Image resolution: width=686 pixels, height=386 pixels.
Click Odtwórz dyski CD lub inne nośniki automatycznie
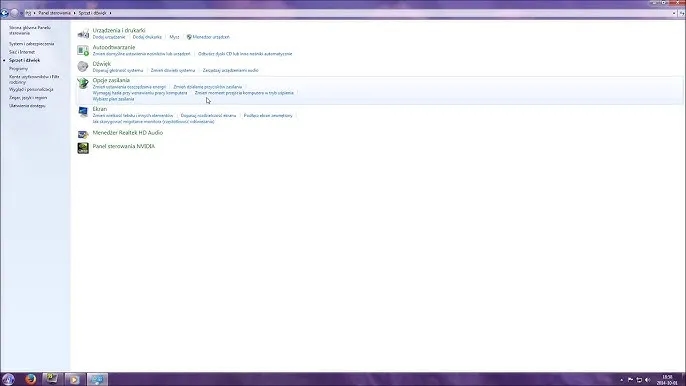pos(245,54)
